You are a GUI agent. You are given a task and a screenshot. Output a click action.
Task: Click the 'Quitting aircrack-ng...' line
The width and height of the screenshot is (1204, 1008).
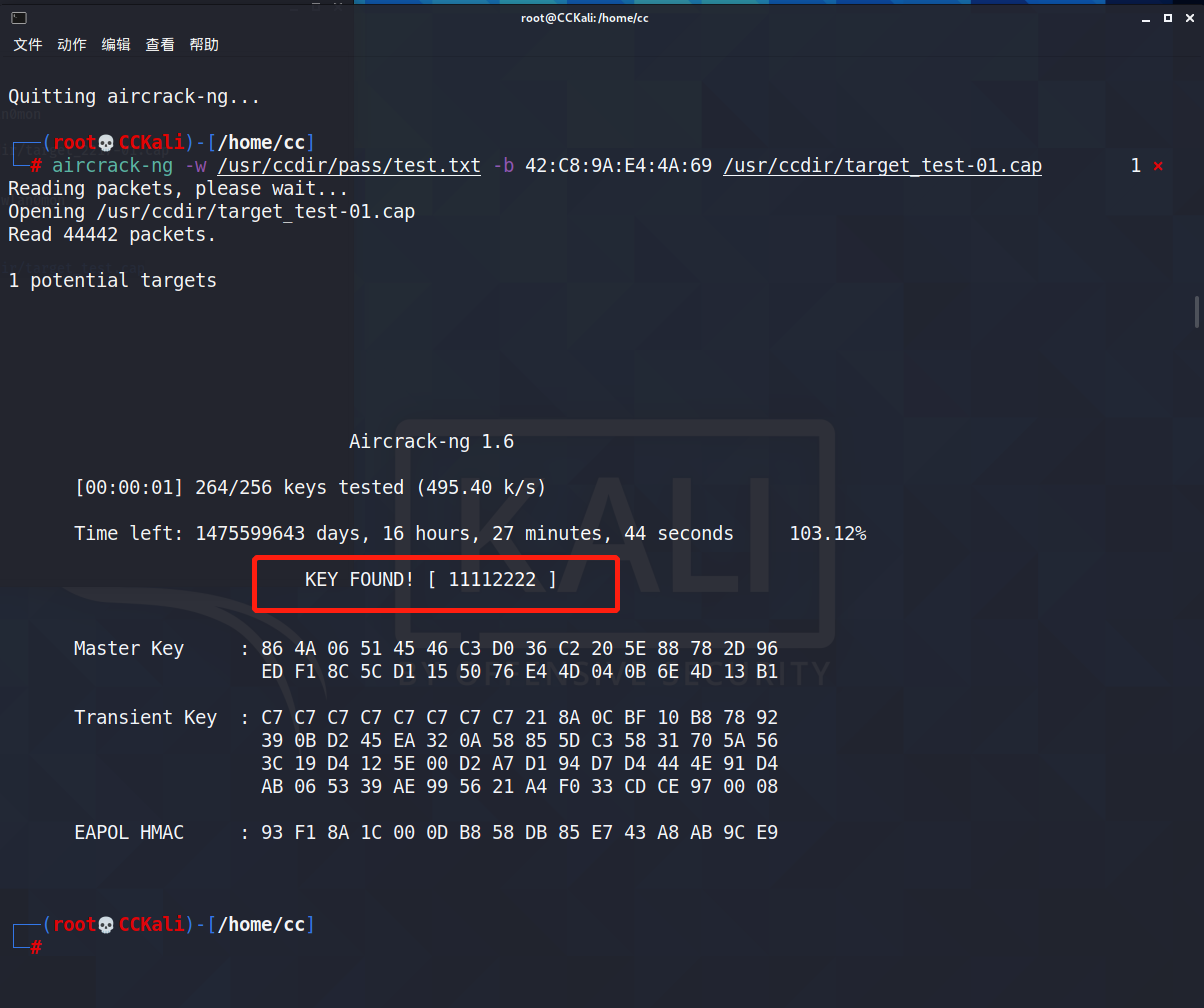coord(134,97)
